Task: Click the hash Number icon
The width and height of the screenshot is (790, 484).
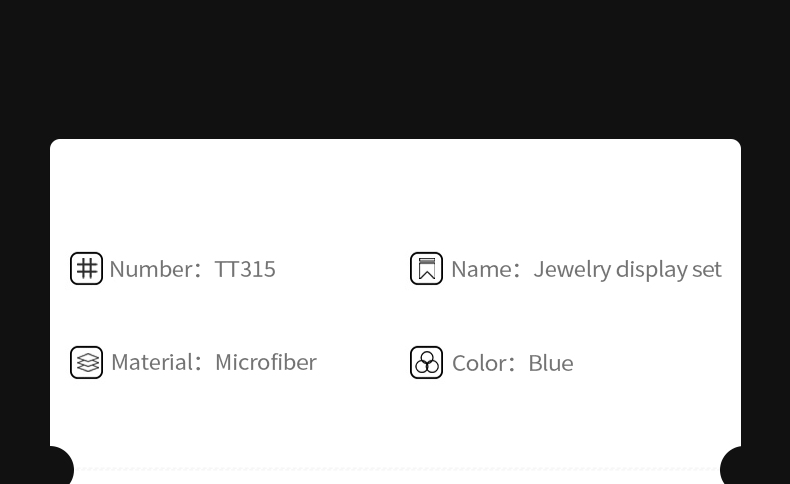Action: 86,269
